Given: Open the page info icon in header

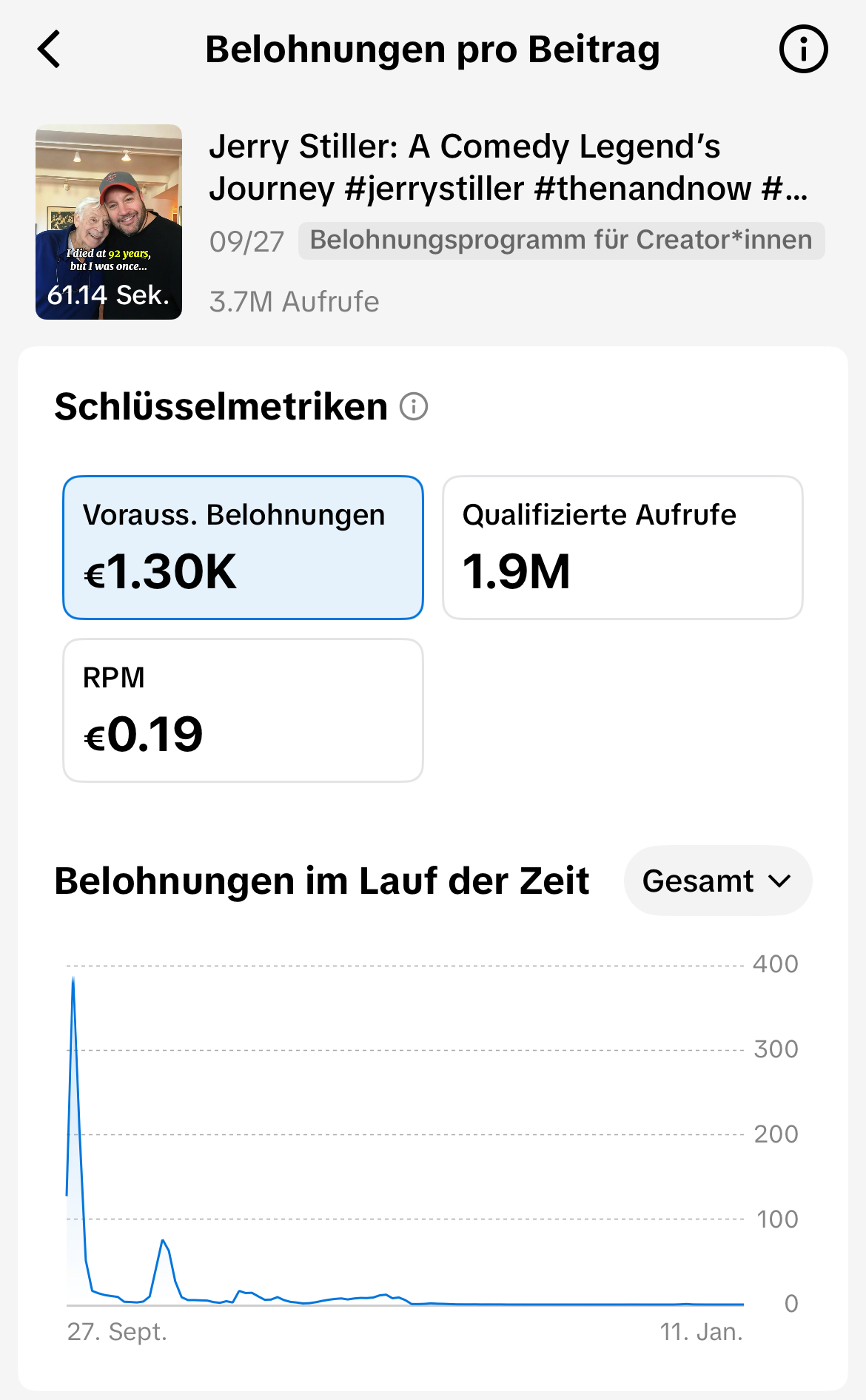Looking at the screenshot, I should (x=803, y=50).
